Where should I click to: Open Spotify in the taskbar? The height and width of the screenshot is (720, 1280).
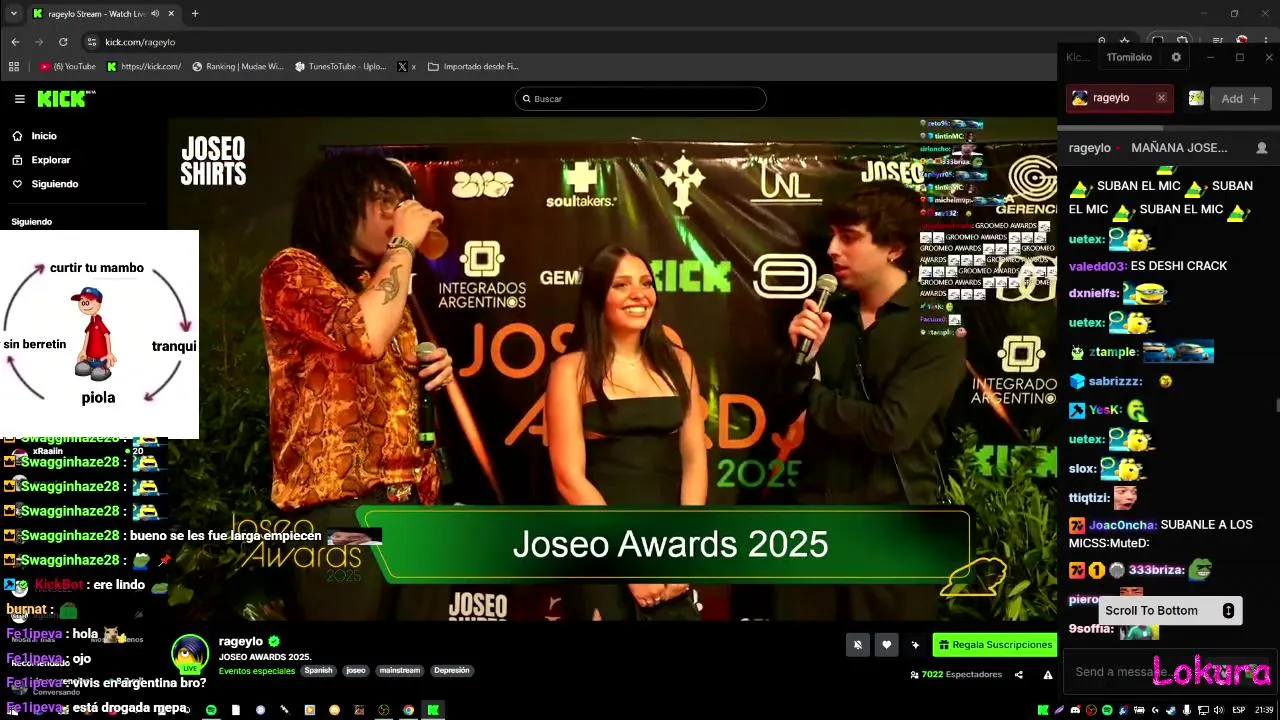pos(211,710)
